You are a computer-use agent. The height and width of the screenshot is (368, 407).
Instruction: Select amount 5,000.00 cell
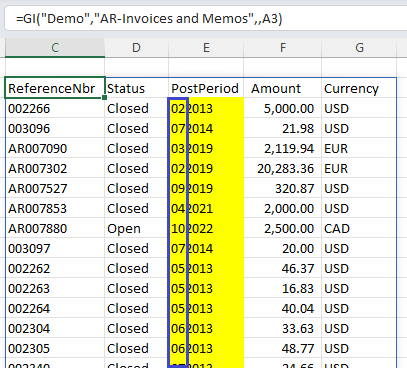(x=283, y=108)
